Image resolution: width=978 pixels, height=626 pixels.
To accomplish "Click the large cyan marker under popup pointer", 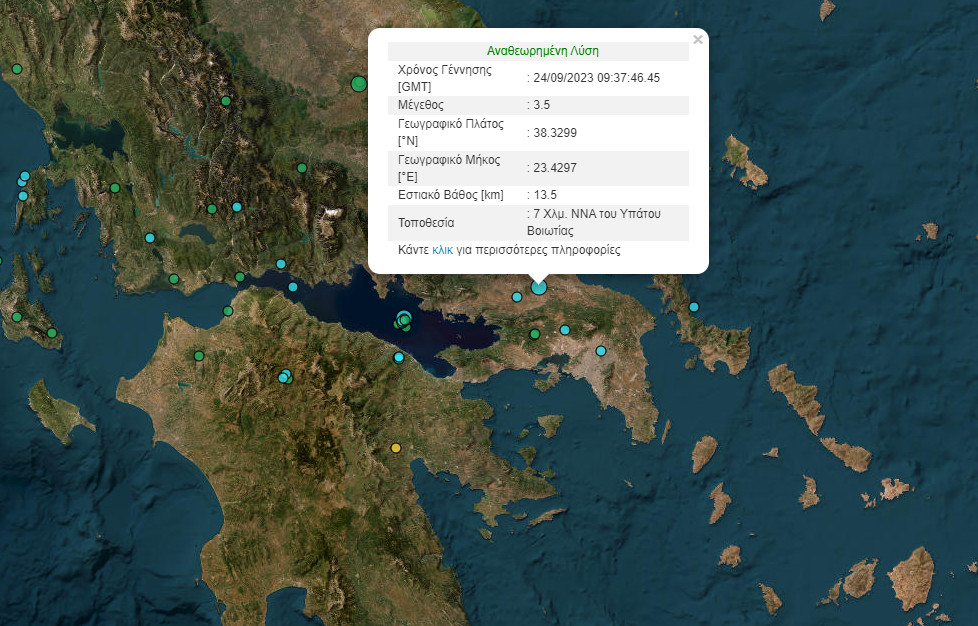I will click(539, 287).
